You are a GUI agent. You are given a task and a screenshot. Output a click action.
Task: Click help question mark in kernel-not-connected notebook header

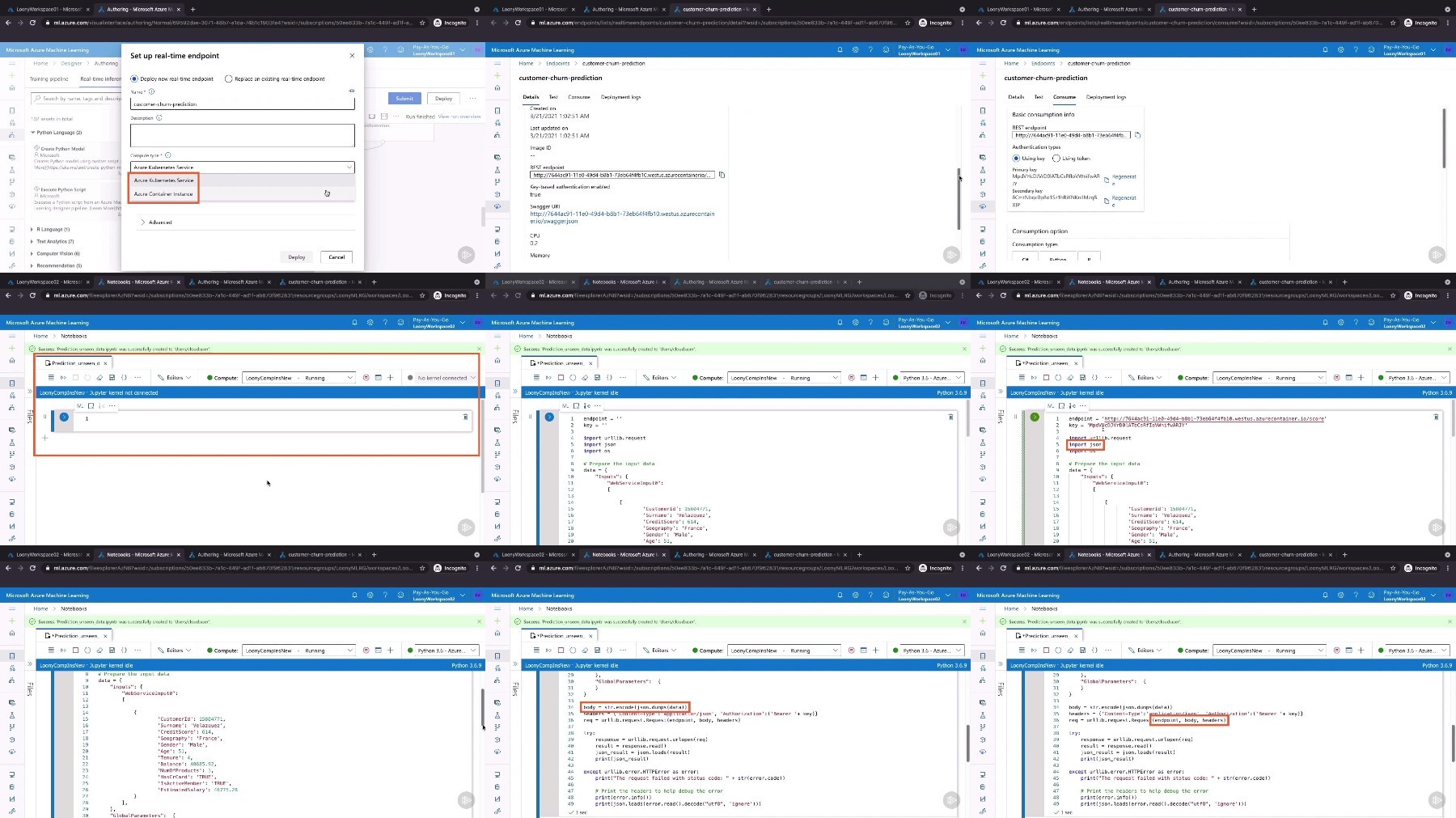coord(385,322)
